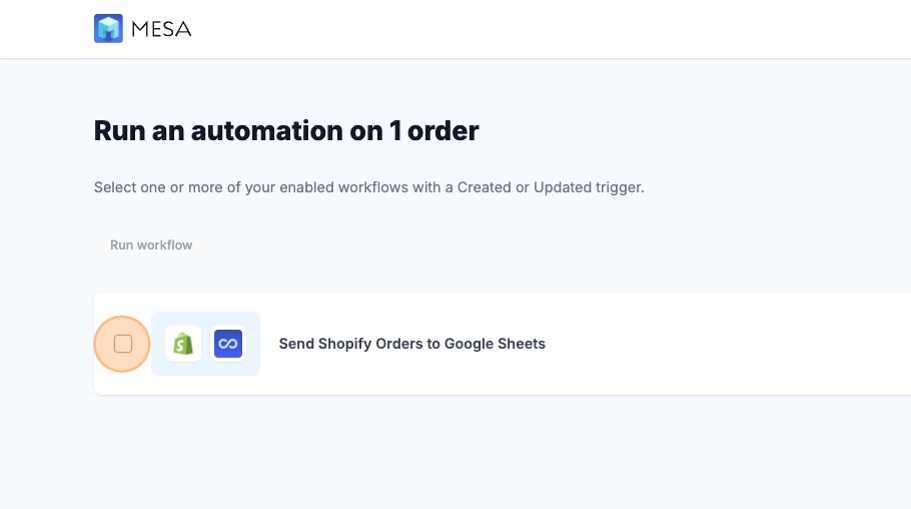The width and height of the screenshot is (911, 509).
Task: Click the word "trigger" in the description
Action: pos(621,187)
